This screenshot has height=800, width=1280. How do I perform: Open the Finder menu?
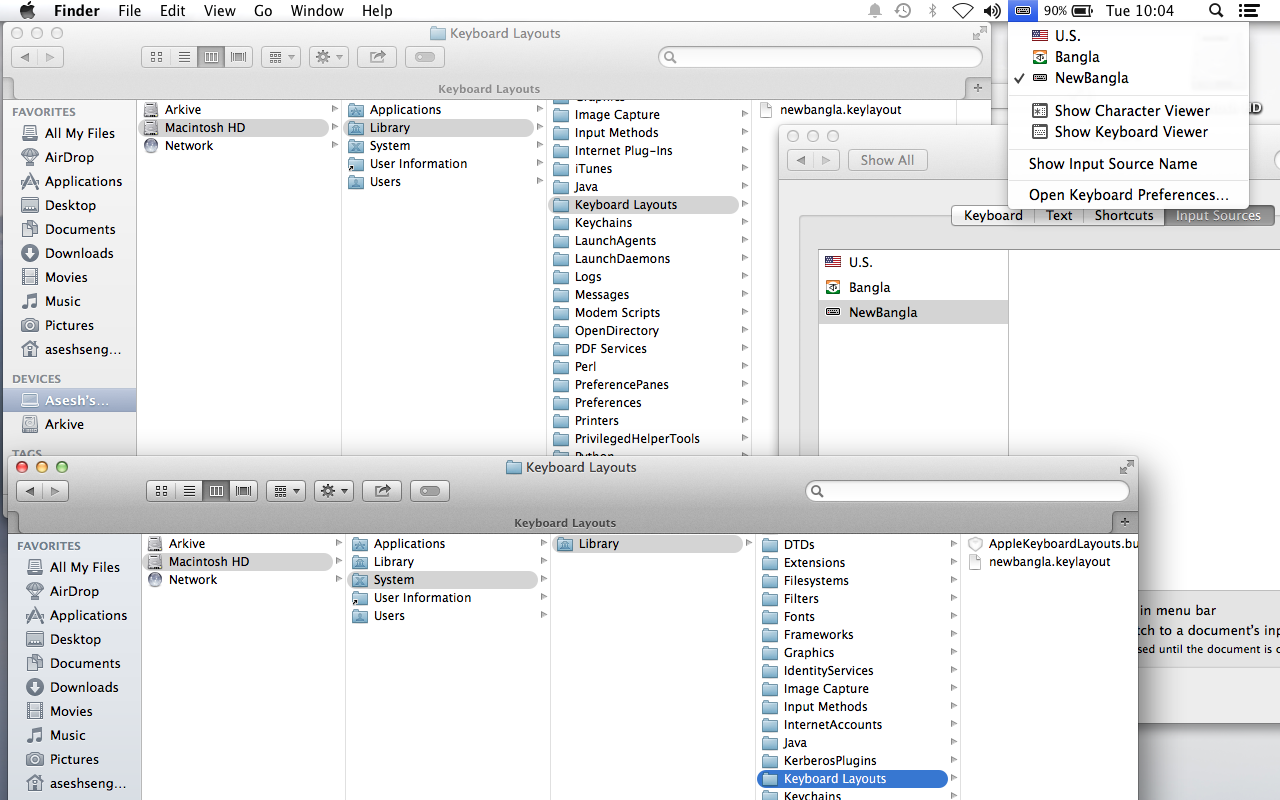[76, 11]
